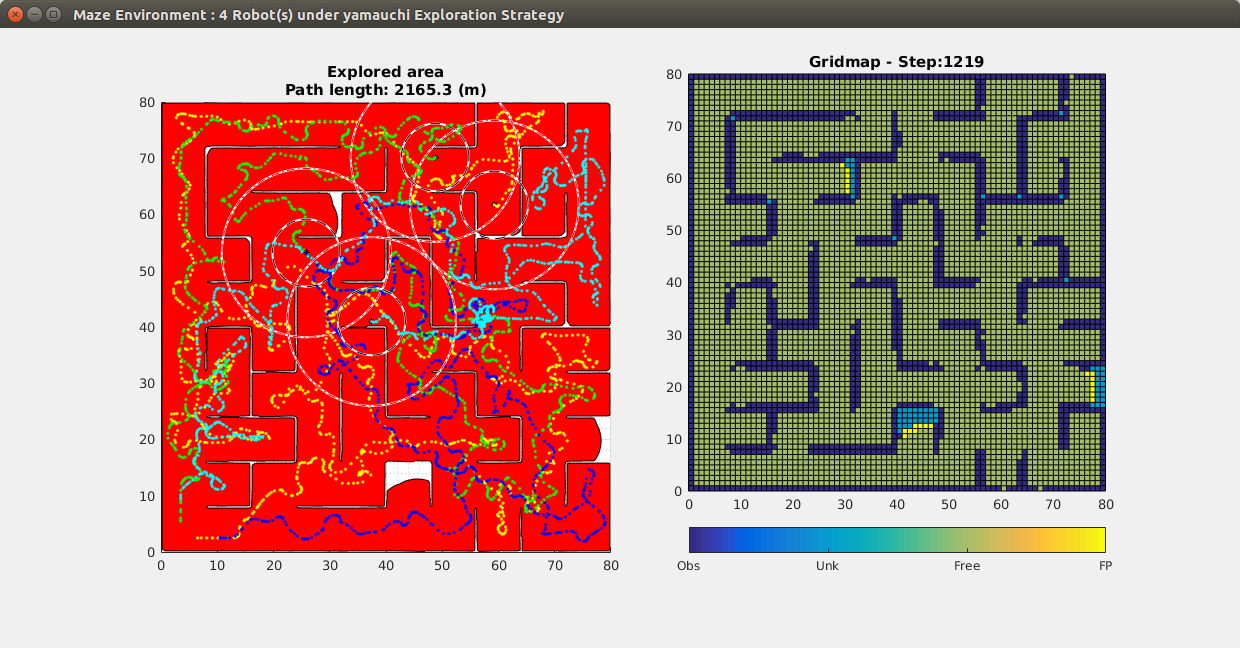Click the "Obs" colorbar label

click(x=688, y=566)
